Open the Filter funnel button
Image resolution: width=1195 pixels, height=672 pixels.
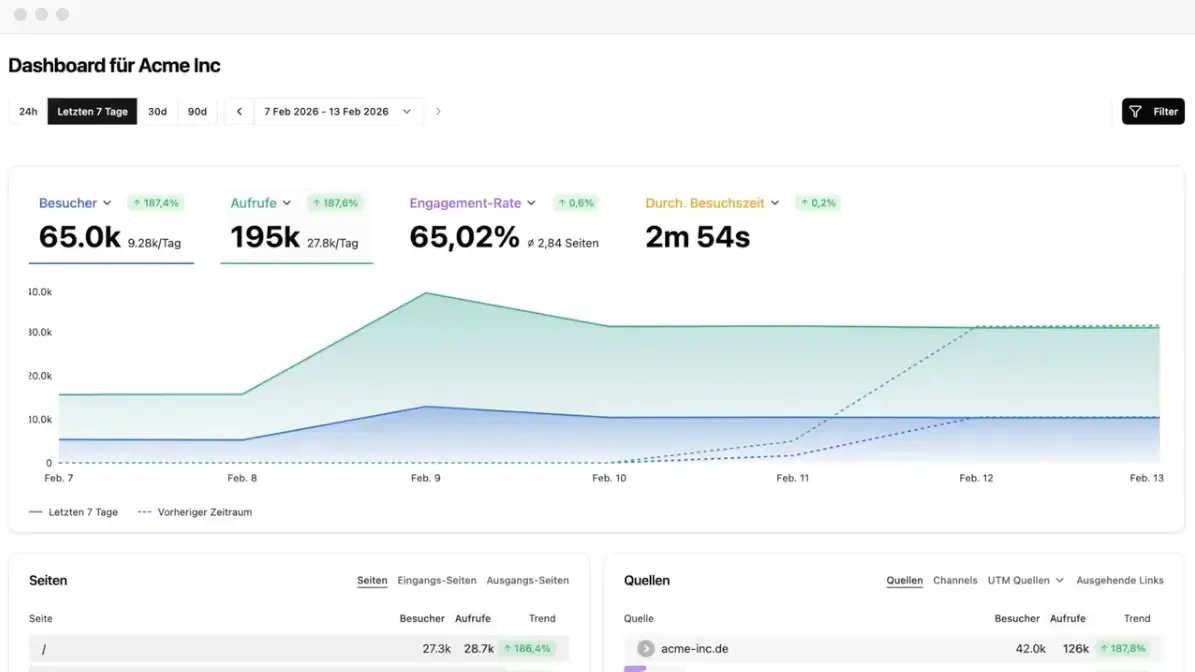pyautogui.click(x=1152, y=111)
